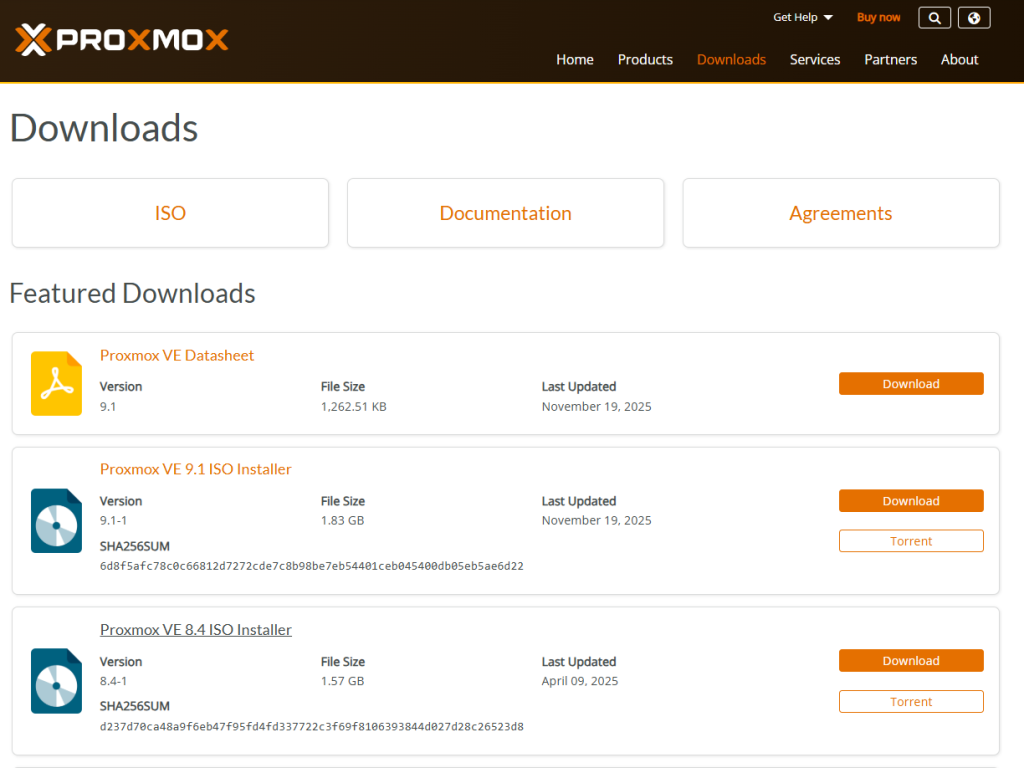1024x768 pixels.
Task: Open the search magnifier icon
Action: tap(933, 17)
